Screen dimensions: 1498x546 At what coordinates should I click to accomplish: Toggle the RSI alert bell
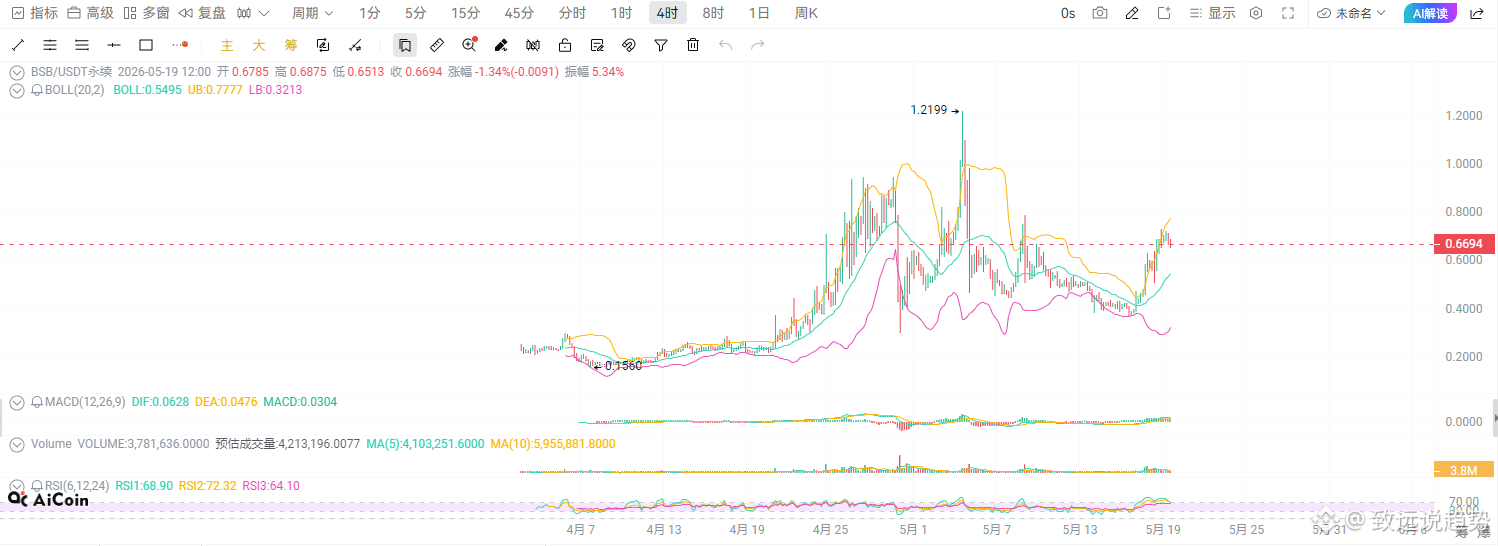click(37, 486)
